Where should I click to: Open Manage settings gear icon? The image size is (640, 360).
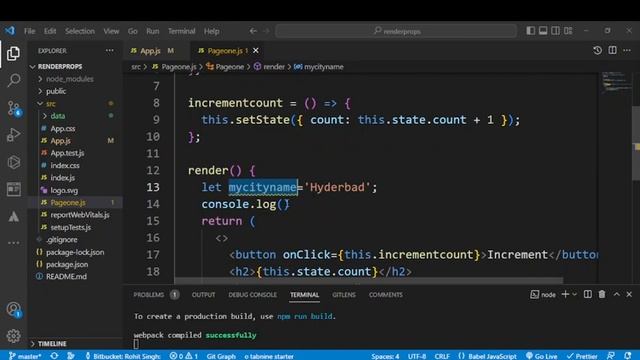click(x=13, y=336)
